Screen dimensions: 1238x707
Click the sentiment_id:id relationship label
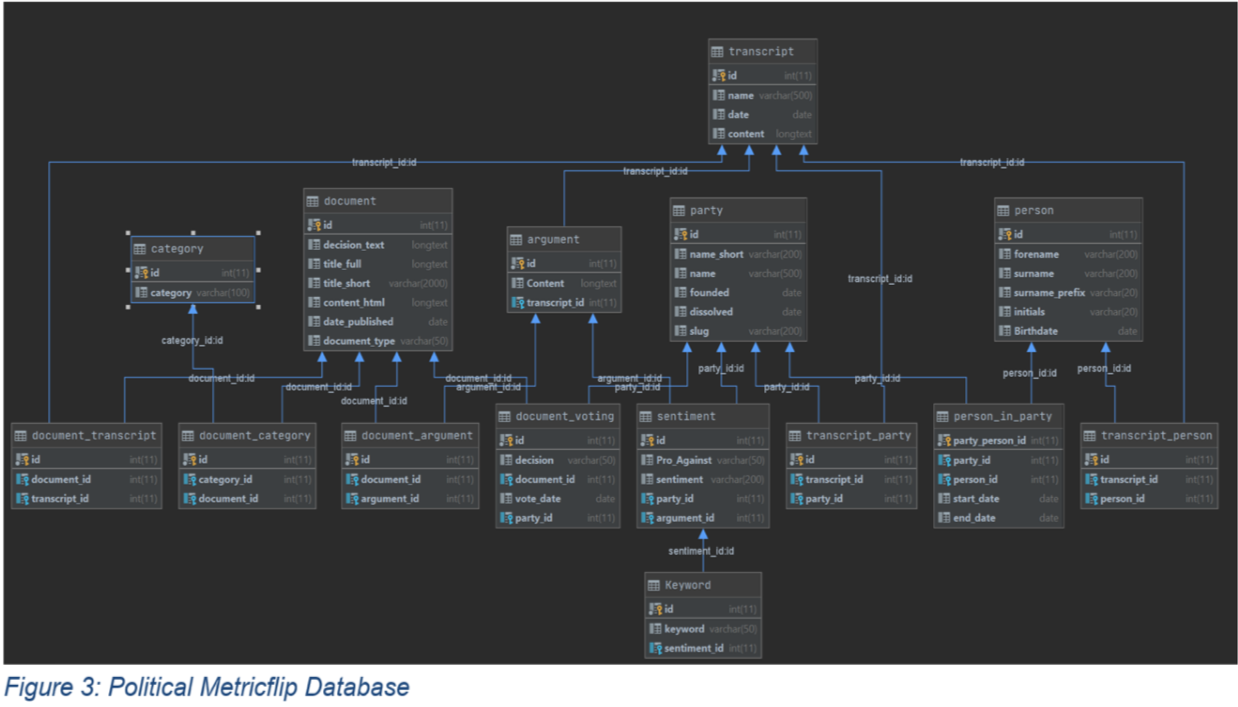[701, 551]
